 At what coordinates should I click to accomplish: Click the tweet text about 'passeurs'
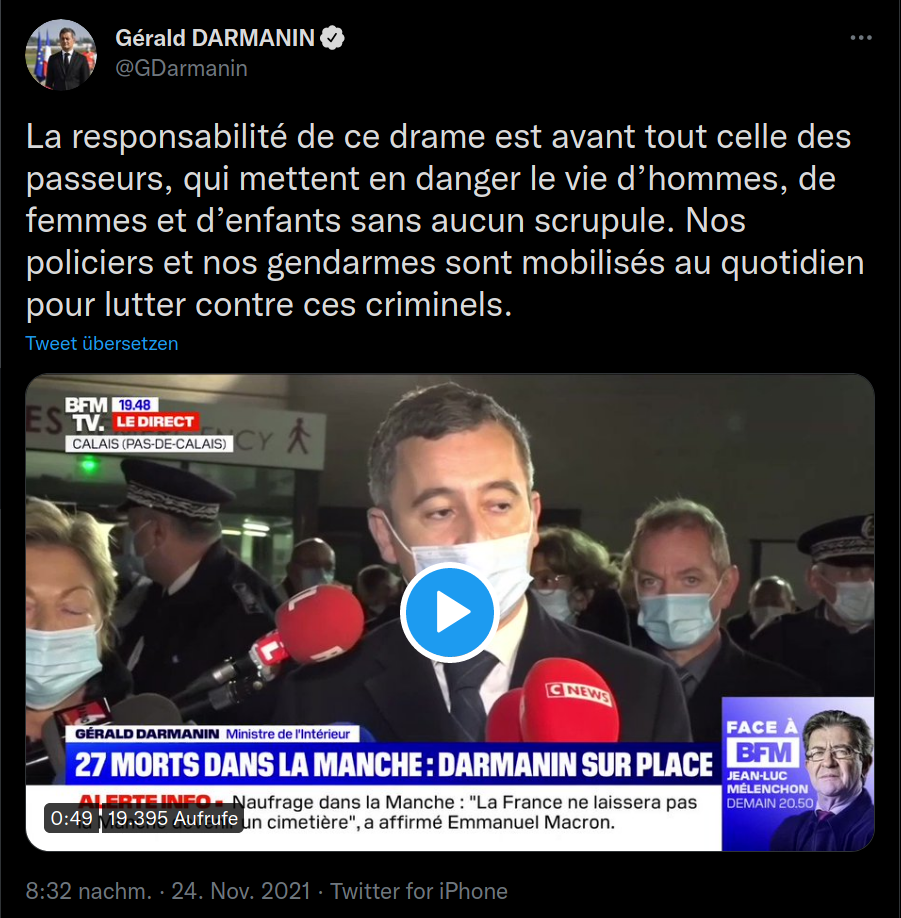[445, 221]
